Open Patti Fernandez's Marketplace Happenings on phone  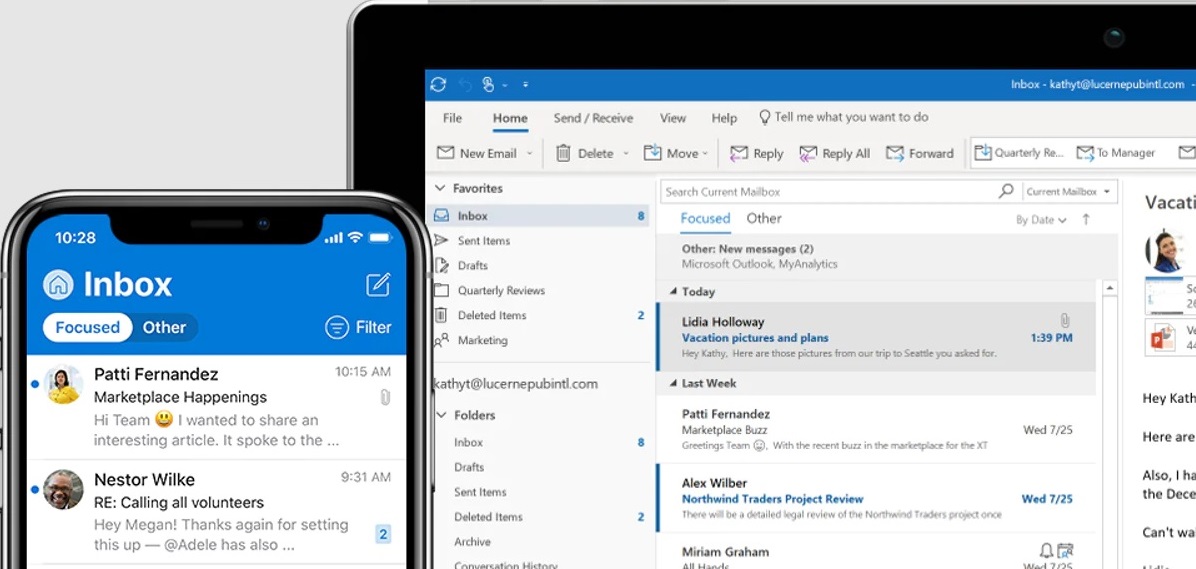pyautogui.click(x=217, y=407)
